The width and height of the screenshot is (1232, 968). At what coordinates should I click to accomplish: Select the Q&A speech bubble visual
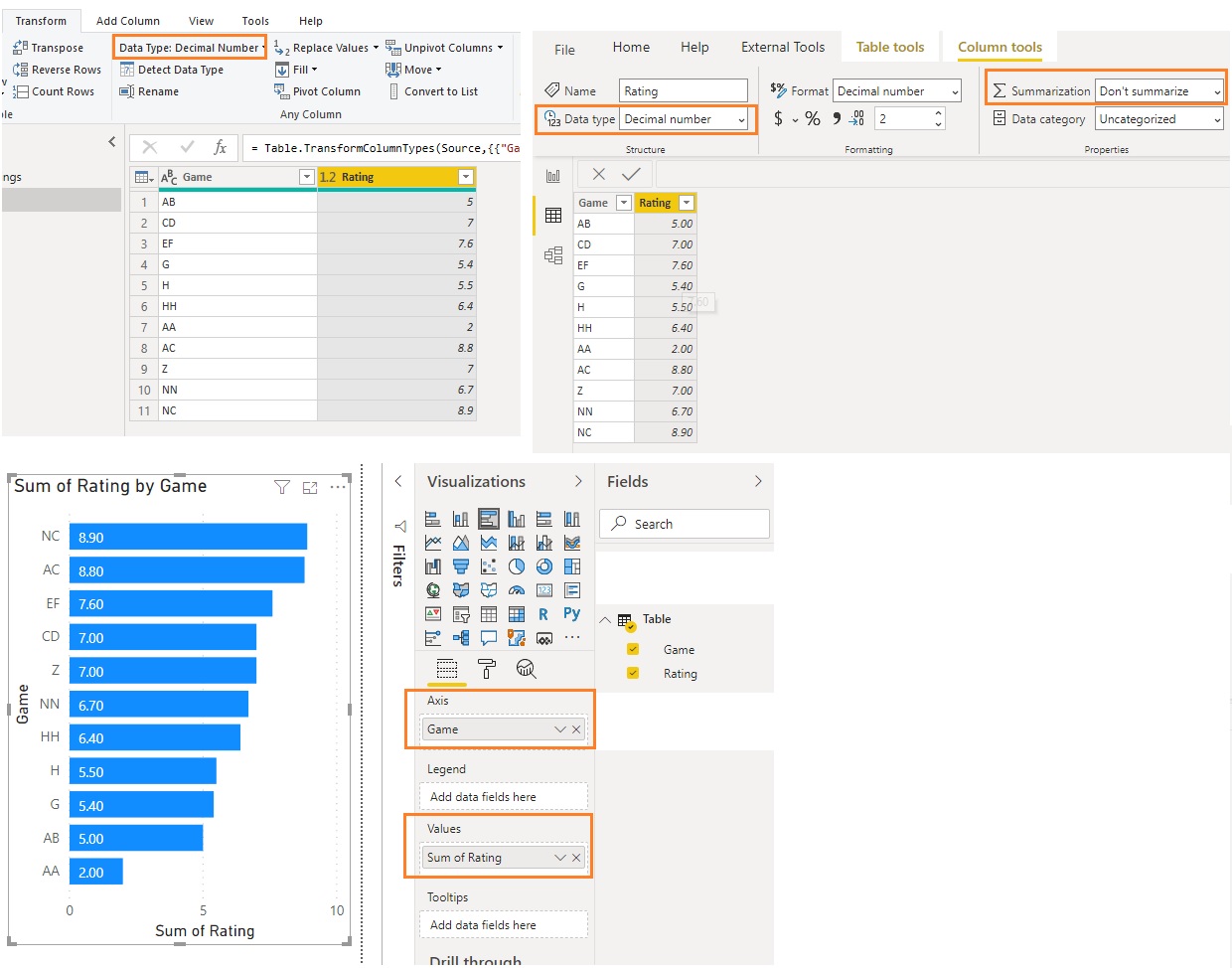click(489, 638)
